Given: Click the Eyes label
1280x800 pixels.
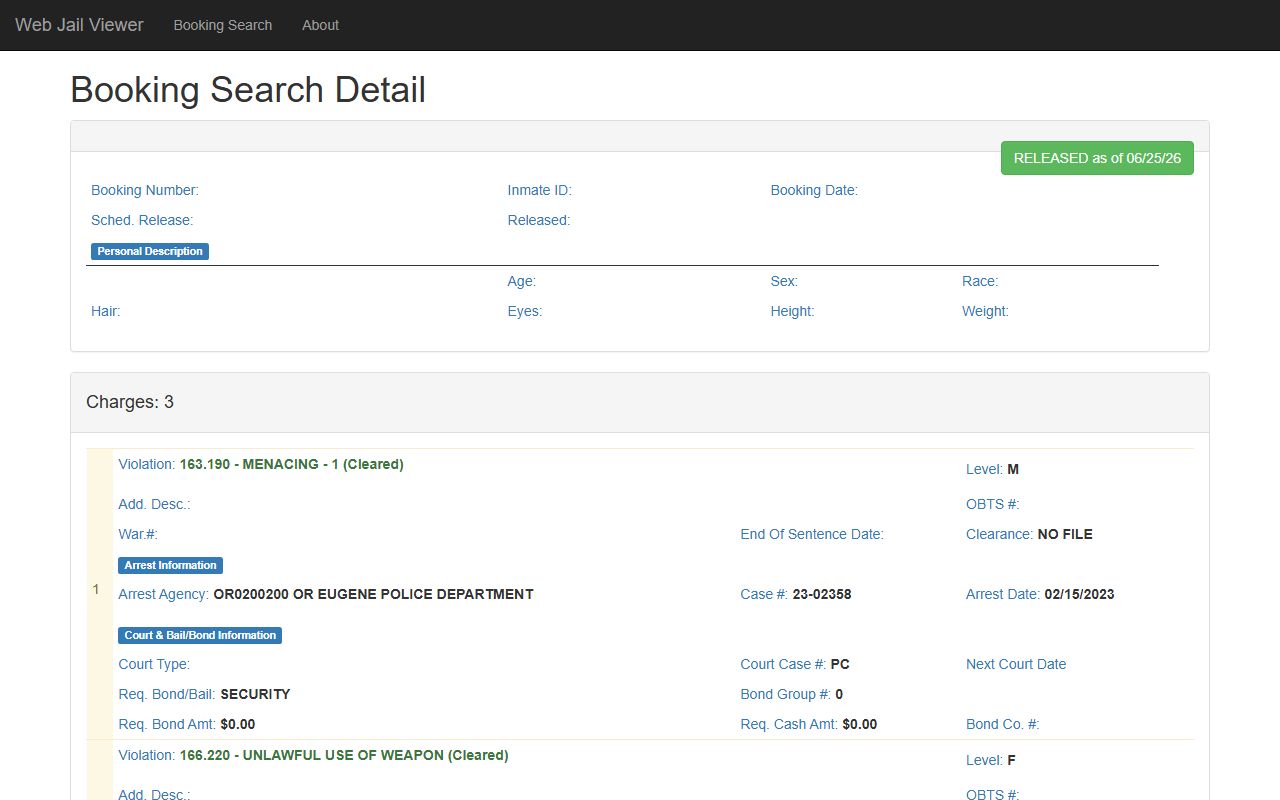Looking at the screenshot, I should (x=525, y=311).
